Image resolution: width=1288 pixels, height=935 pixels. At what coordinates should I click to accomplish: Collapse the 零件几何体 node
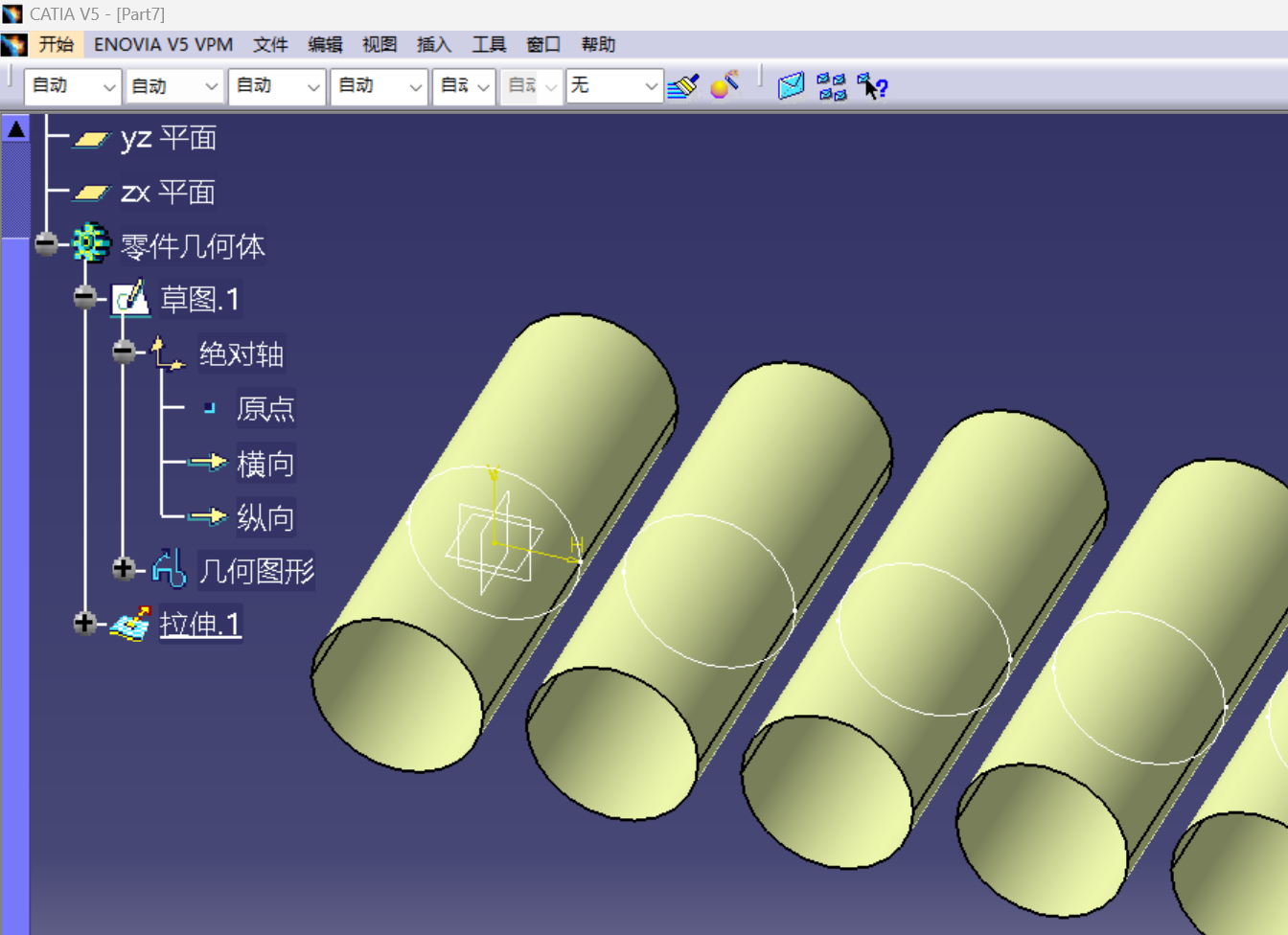point(46,243)
